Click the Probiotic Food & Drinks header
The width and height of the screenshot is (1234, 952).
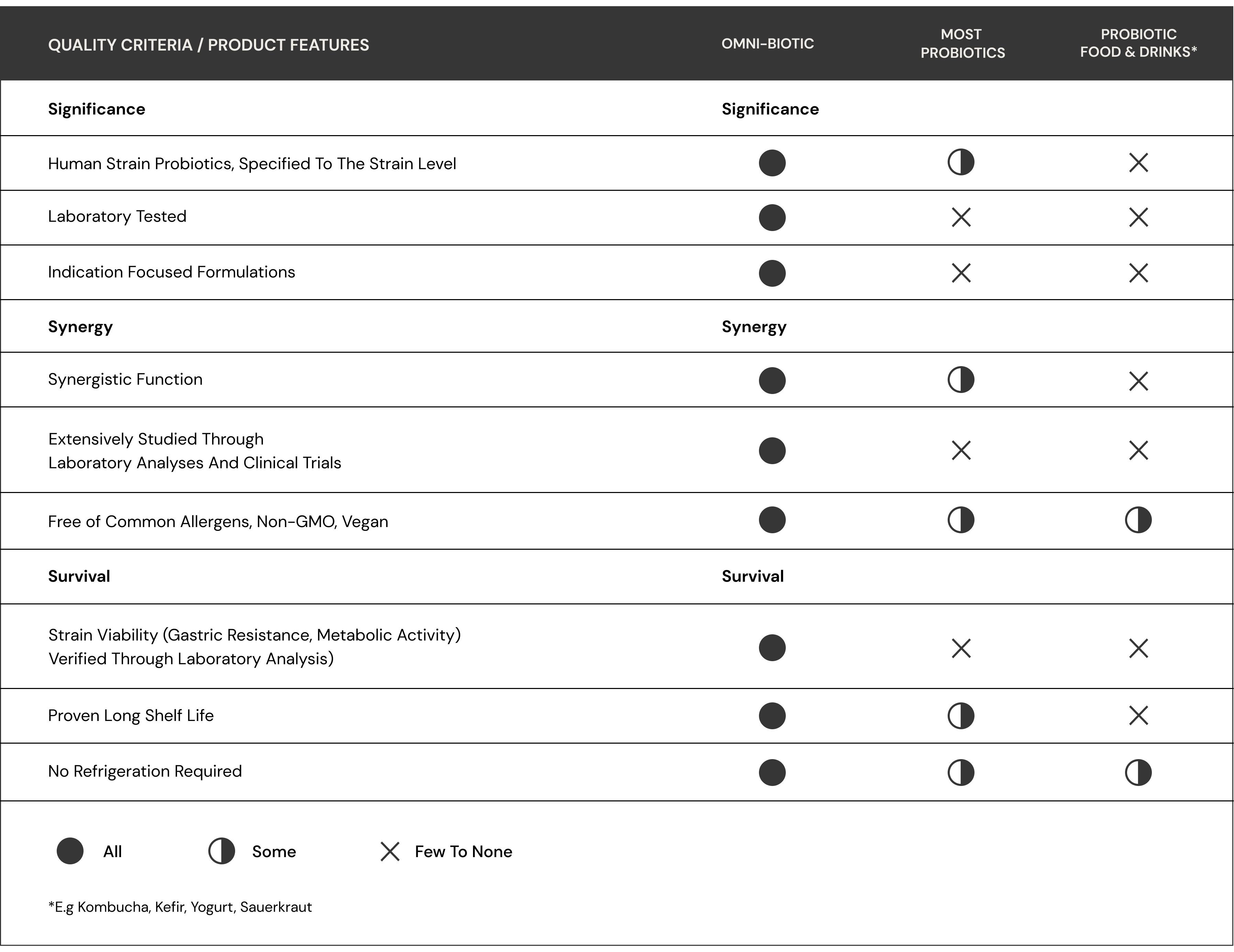point(1138,43)
